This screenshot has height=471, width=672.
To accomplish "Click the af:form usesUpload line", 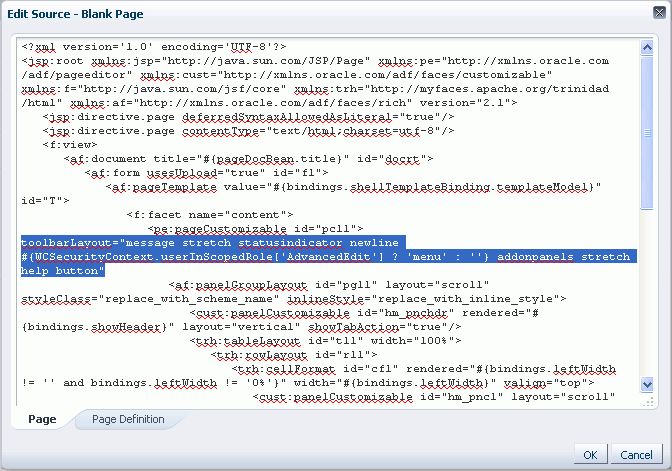I will point(207,173).
